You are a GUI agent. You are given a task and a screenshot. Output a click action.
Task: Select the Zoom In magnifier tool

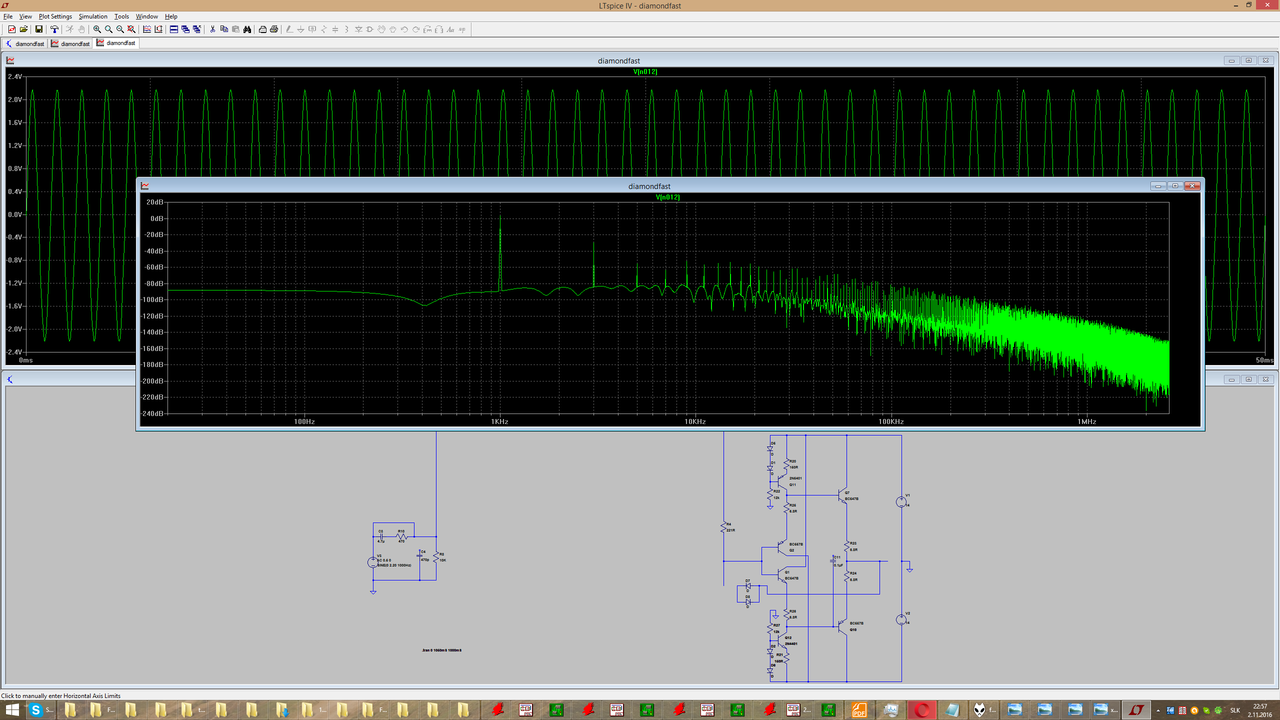pyautogui.click(x=97, y=29)
